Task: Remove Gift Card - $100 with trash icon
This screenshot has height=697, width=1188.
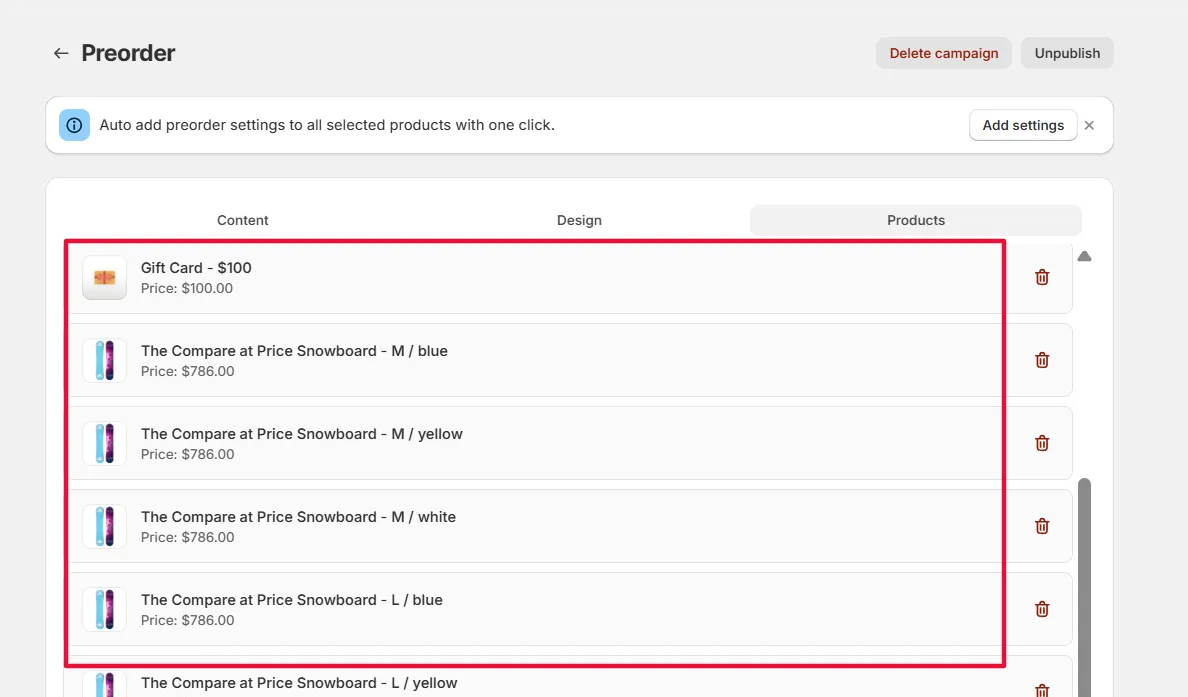Action: click(1042, 277)
